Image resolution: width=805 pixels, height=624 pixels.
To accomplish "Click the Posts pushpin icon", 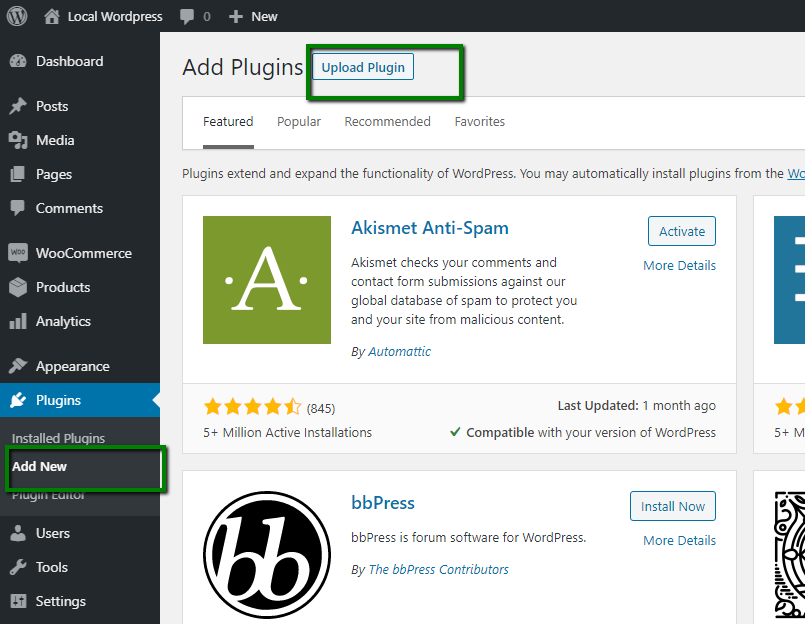I will (17, 106).
